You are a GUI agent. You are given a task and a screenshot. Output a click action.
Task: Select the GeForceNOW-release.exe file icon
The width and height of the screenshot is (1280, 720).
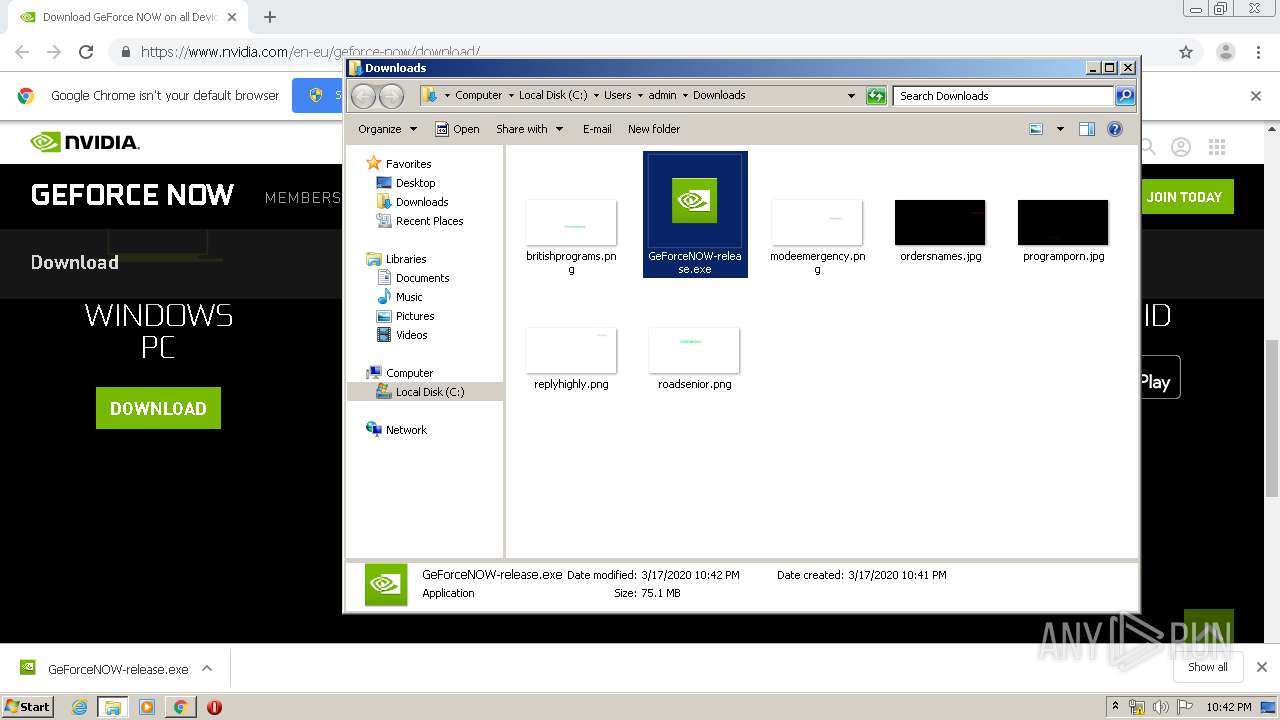695,214
